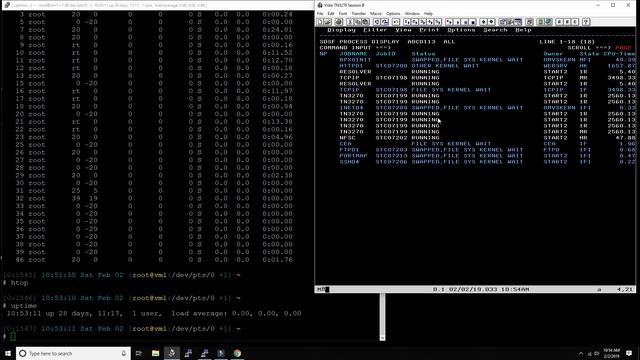Click the FTPD1 job name in SDSF

click(x=349, y=150)
